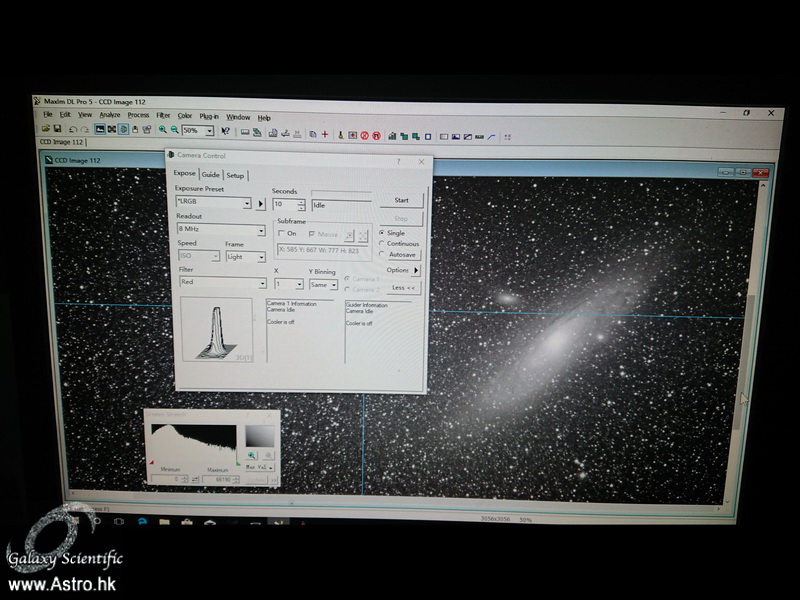Open the Process menu
Viewport: 800px width, 600px height.
point(138,116)
